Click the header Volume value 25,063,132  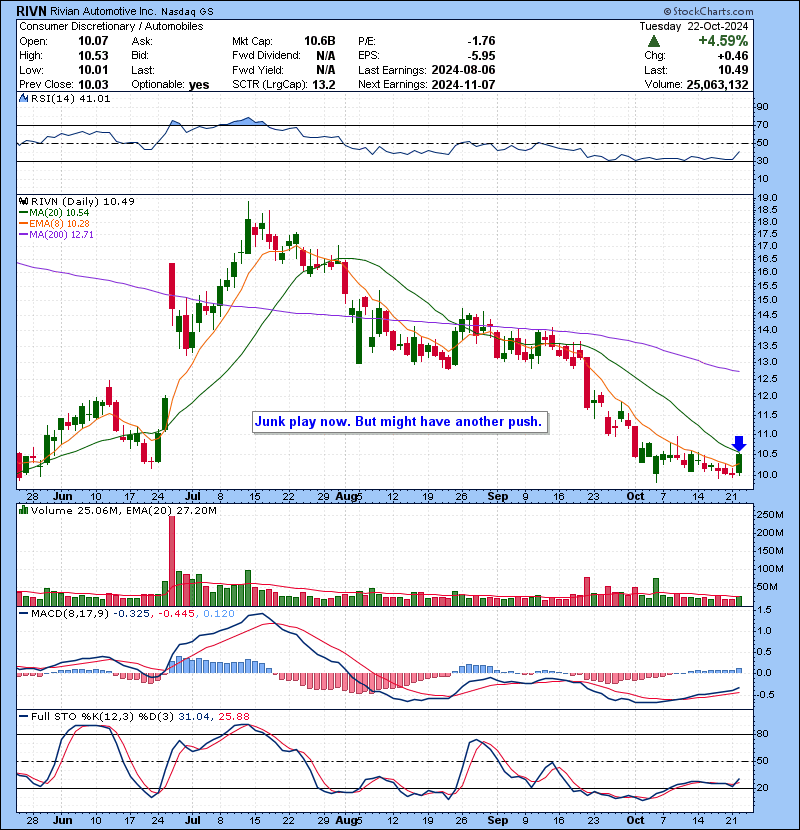coord(717,85)
